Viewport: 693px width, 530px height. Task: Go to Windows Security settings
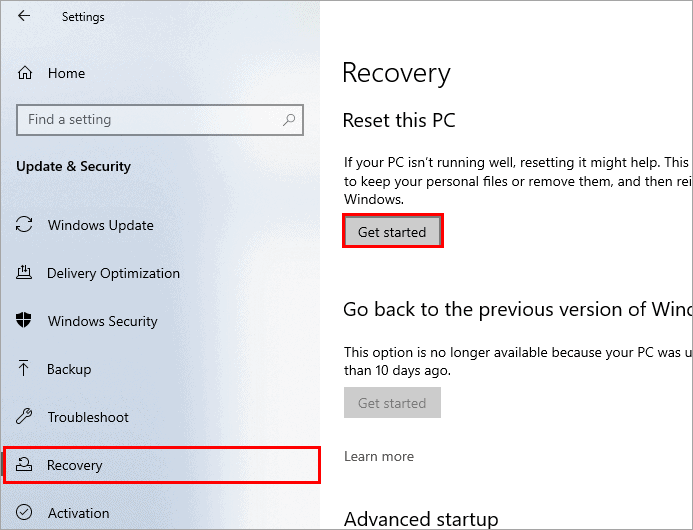click(102, 322)
